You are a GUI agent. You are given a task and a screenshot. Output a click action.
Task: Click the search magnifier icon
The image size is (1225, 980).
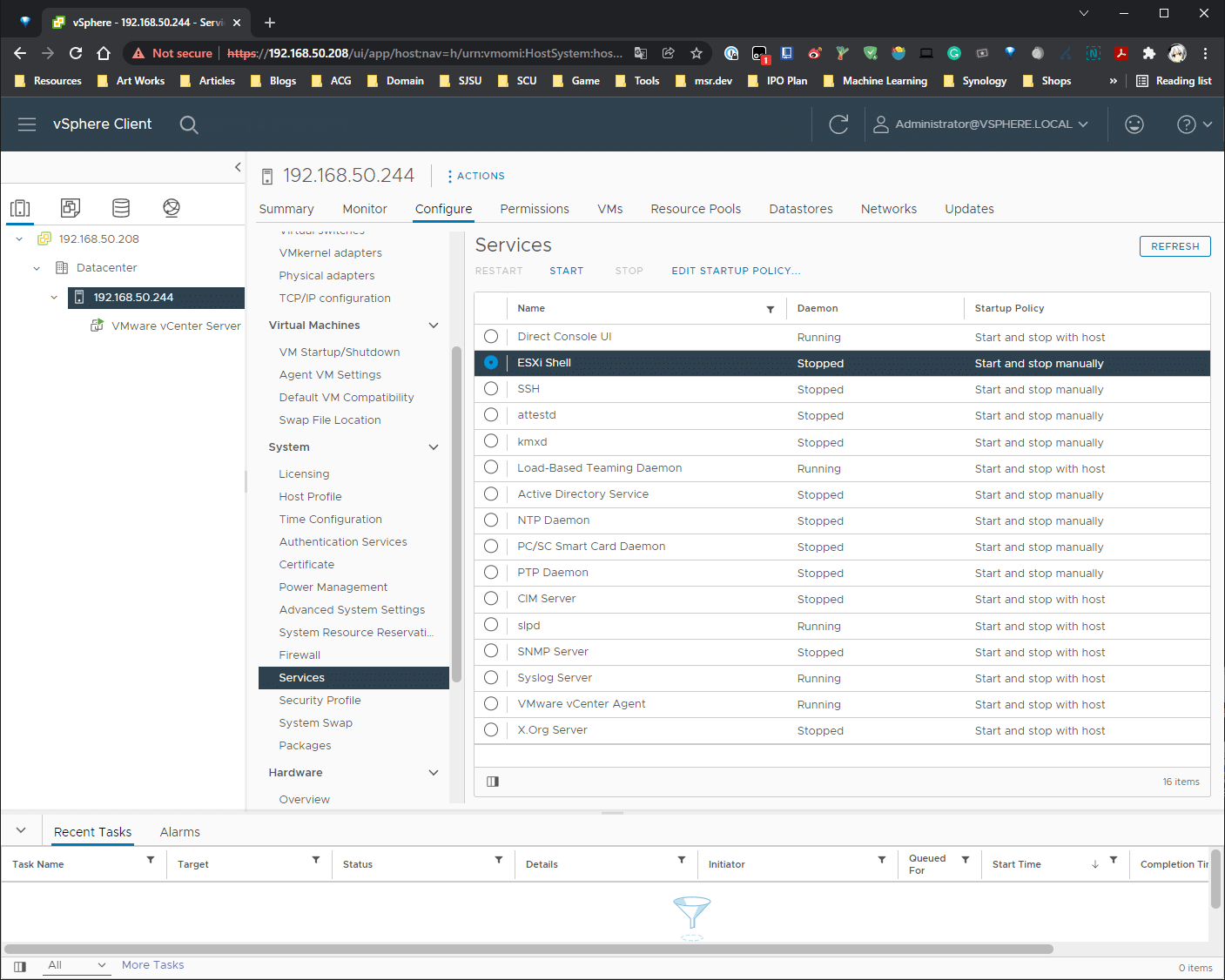[x=189, y=124]
